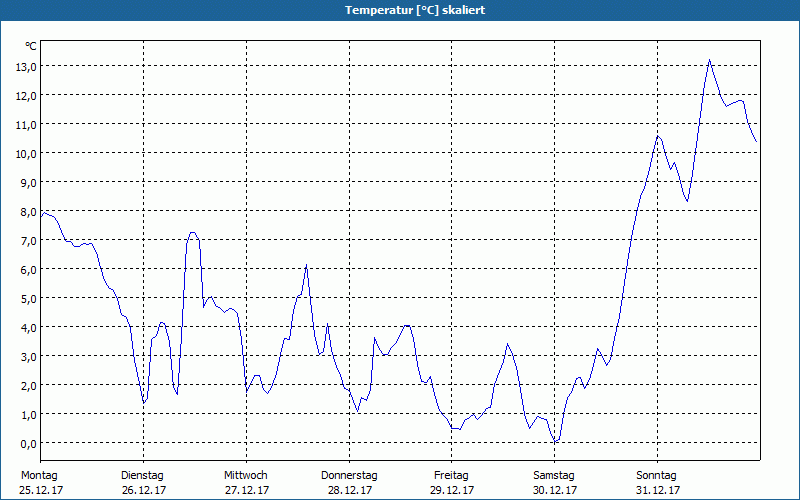
Task: Select the Montag day label
Action: click(x=39, y=476)
